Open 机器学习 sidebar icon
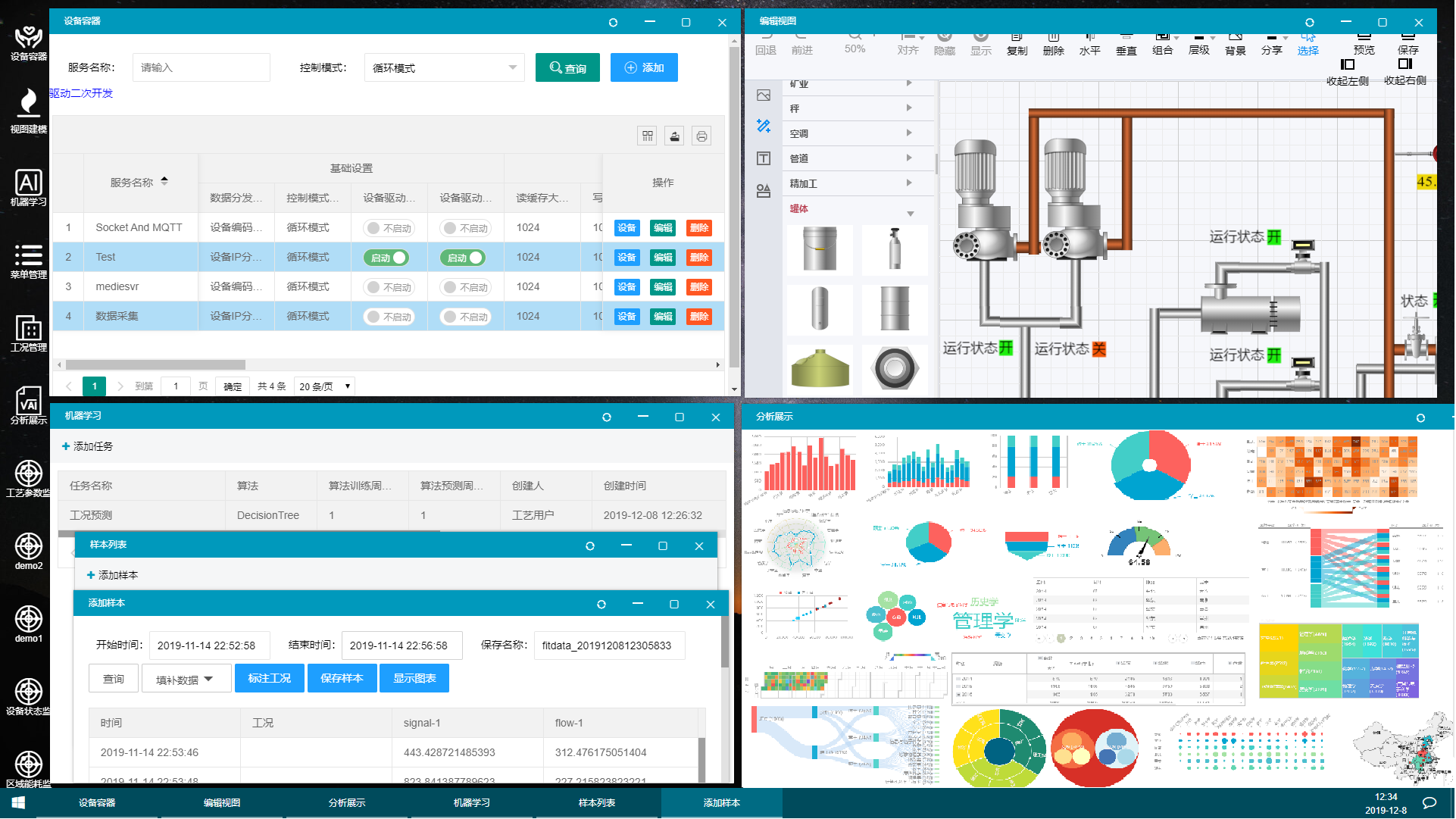 click(28, 186)
